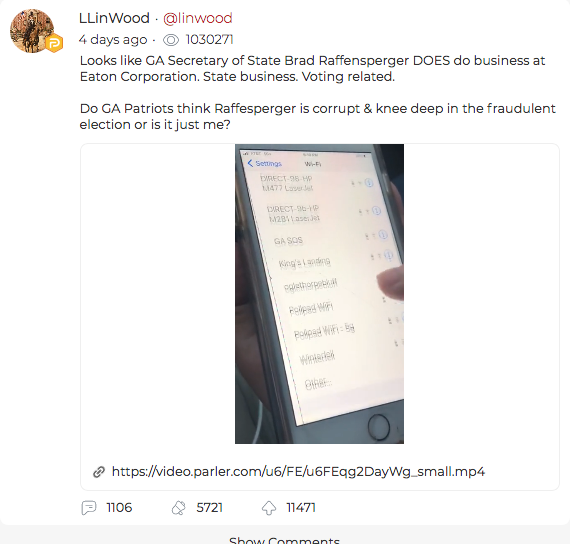Expand Show Comments section
This screenshot has height=544, width=570.
coord(284,540)
